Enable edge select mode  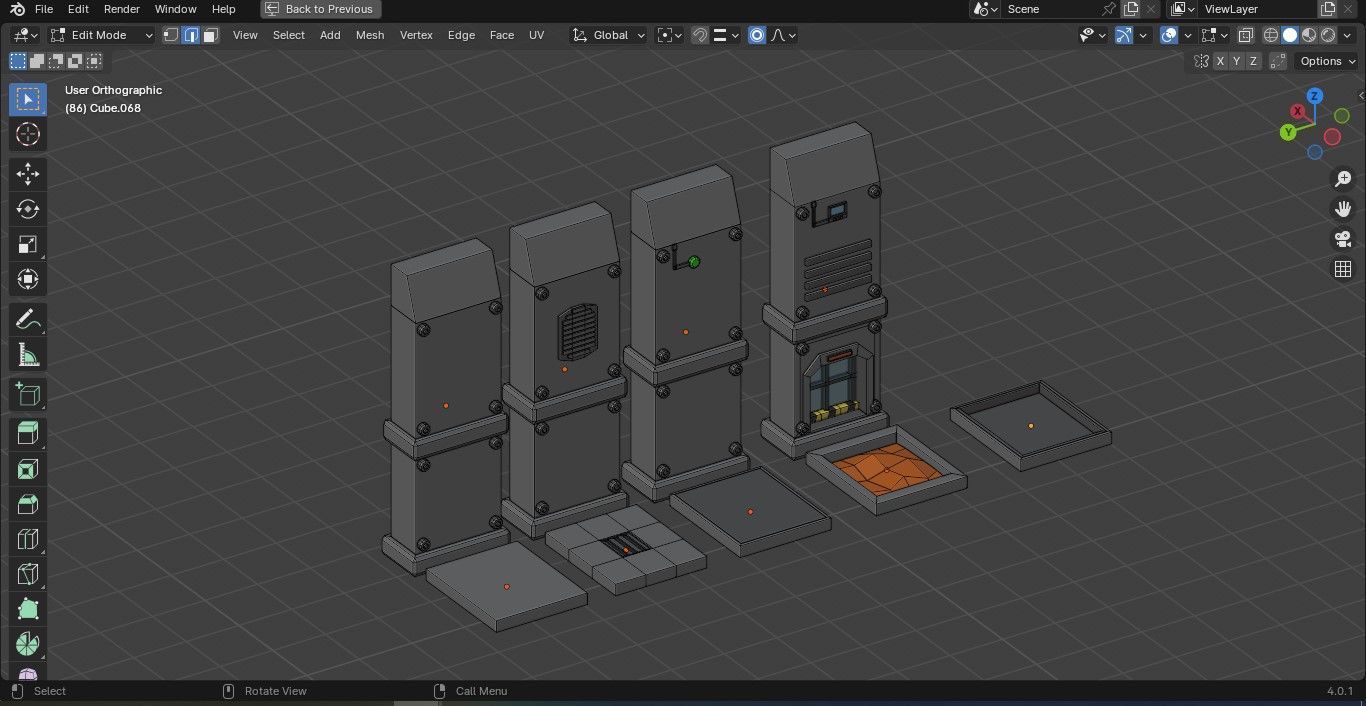point(190,35)
